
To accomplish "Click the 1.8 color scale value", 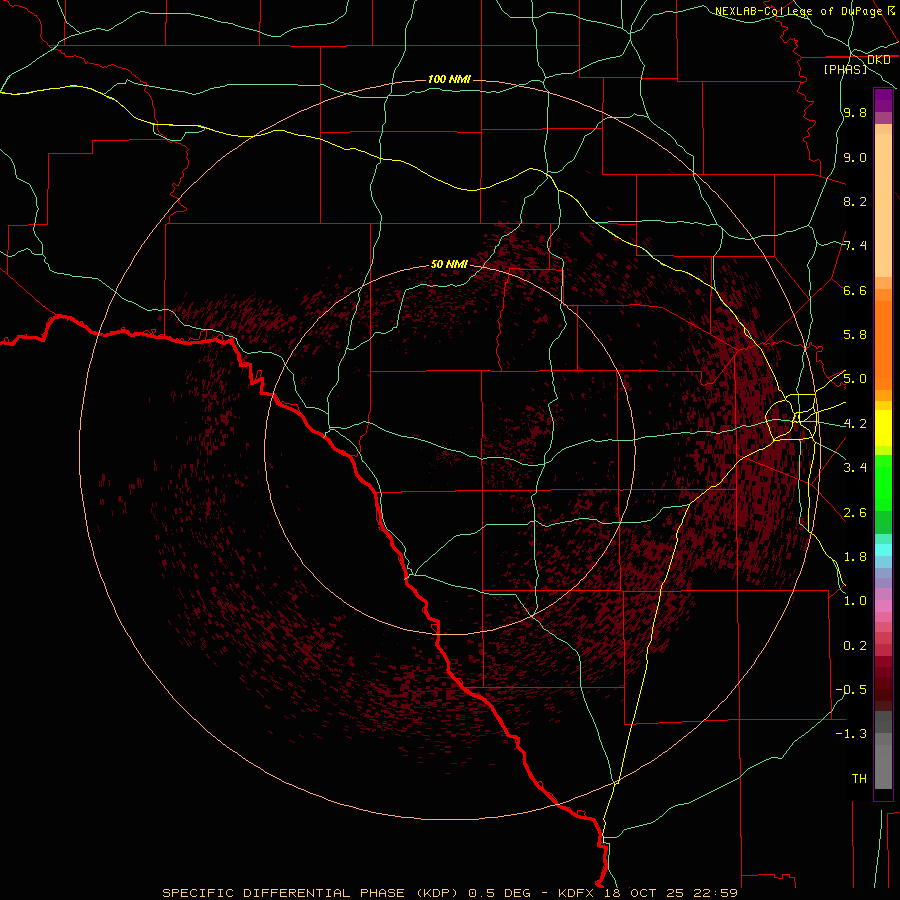I will pyautogui.click(x=855, y=557).
